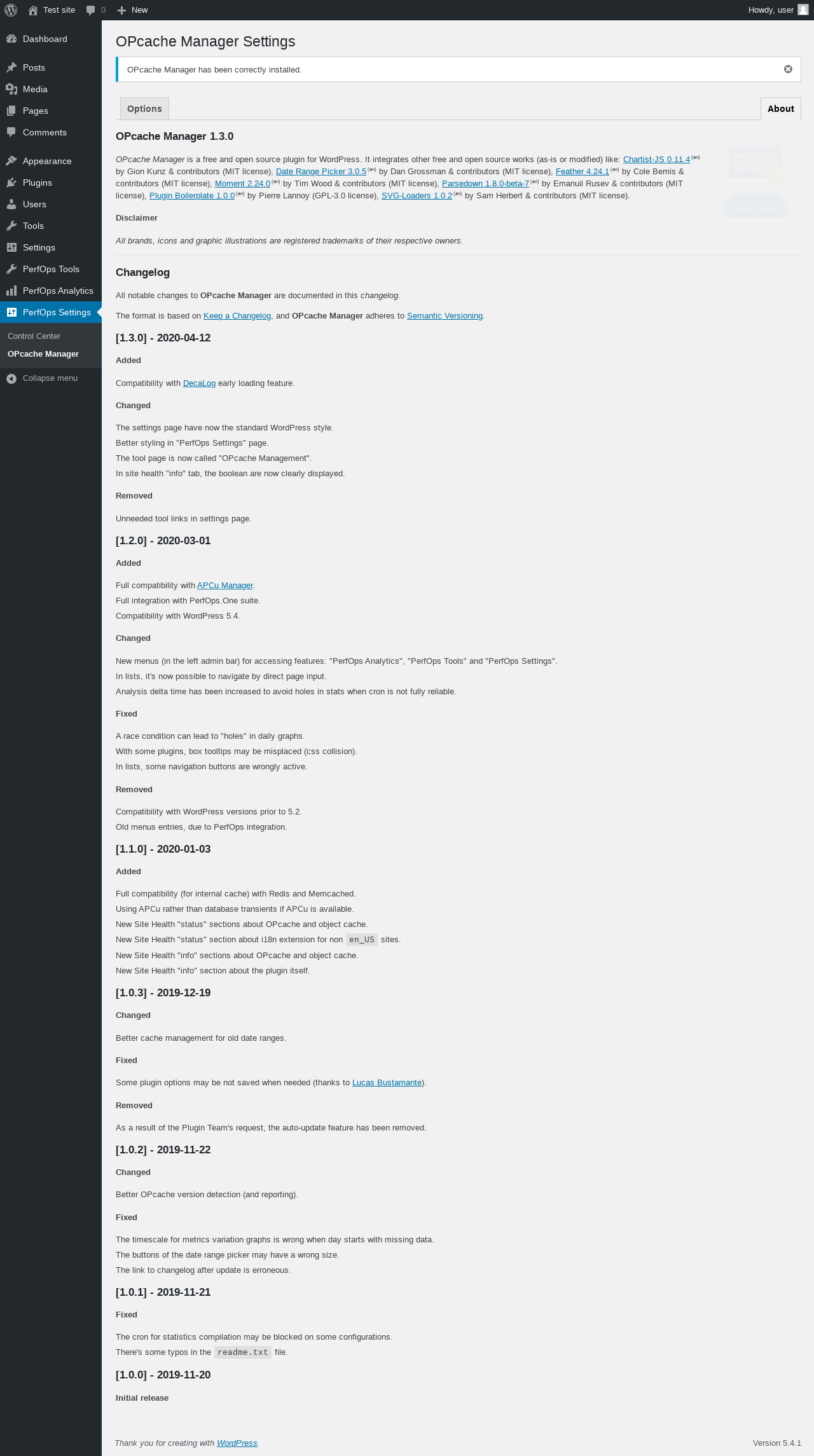814x1456 pixels.
Task: Click the OPcache Manager logo image
Action: pyautogui.click(x=756, y=181)
